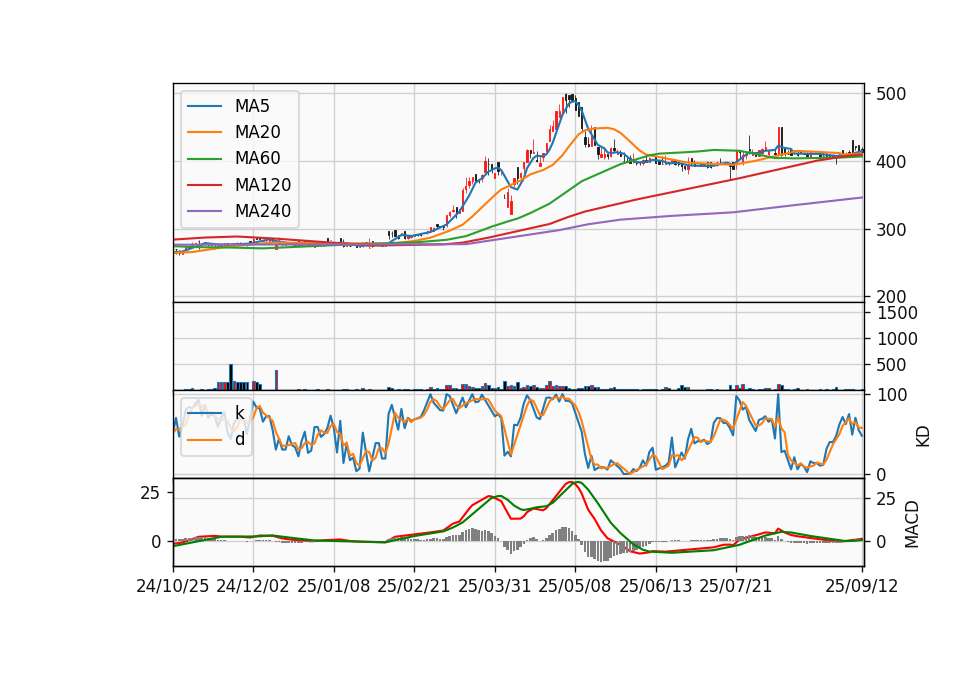The image size is (960, 690).
Task: Click the purple MA240 legend line sample
Action: click(204, 211)
